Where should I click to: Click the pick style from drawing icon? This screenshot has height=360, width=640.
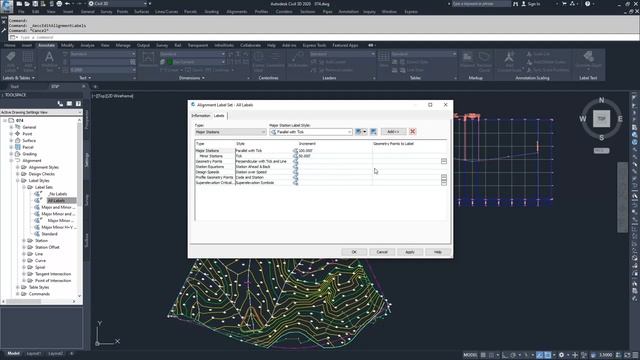(x=373, y=131)
